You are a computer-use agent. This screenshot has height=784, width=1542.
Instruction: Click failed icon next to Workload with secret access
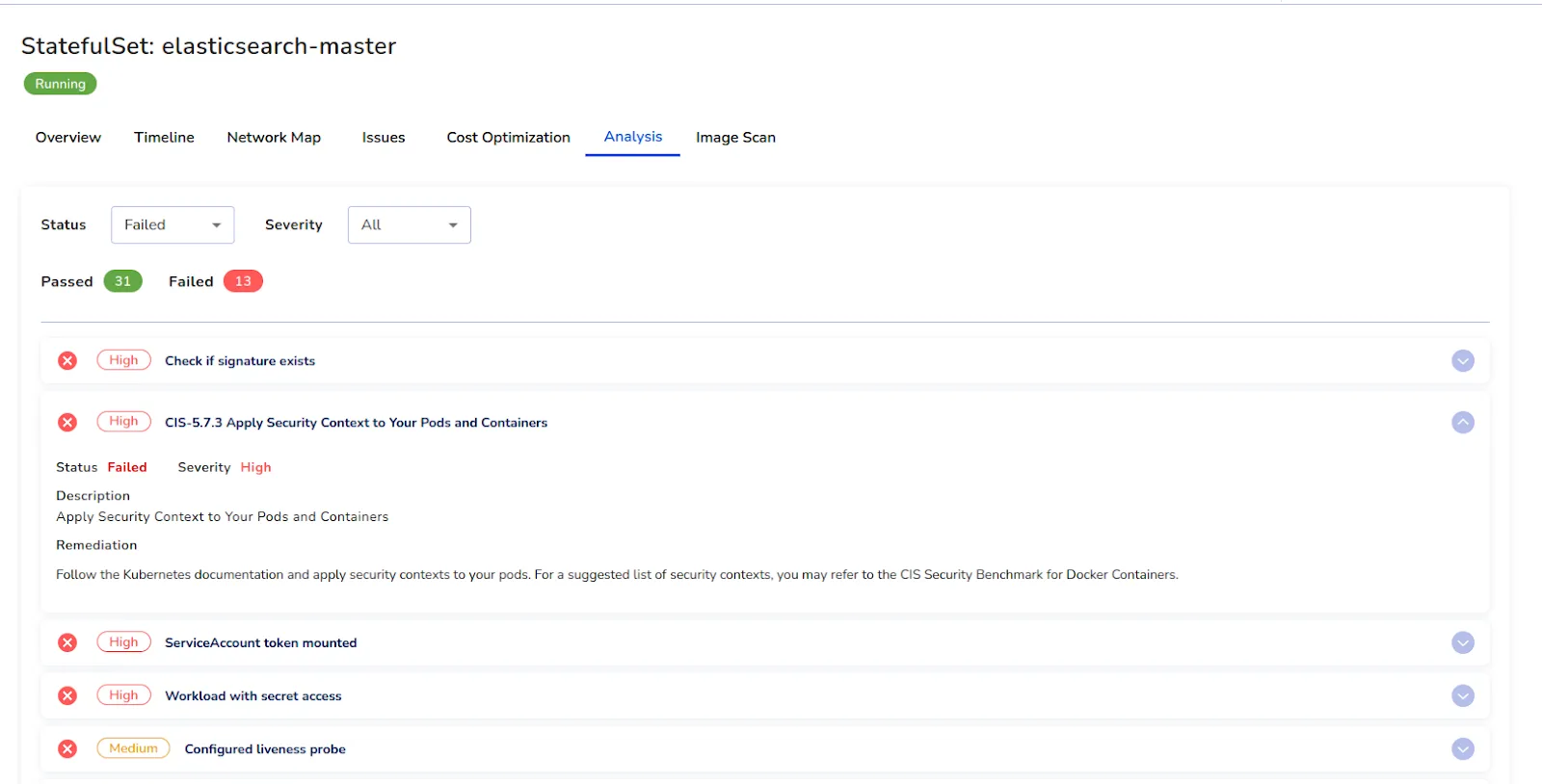[x=67, y=695]
